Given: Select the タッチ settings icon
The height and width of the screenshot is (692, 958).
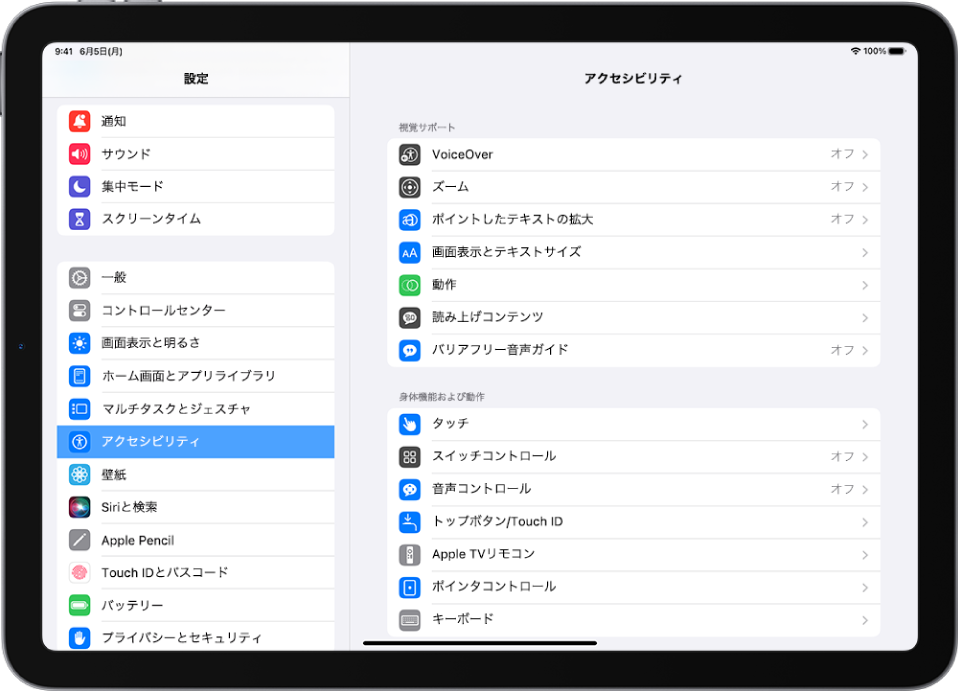Looking at the screenshot, I should (409, 424).
